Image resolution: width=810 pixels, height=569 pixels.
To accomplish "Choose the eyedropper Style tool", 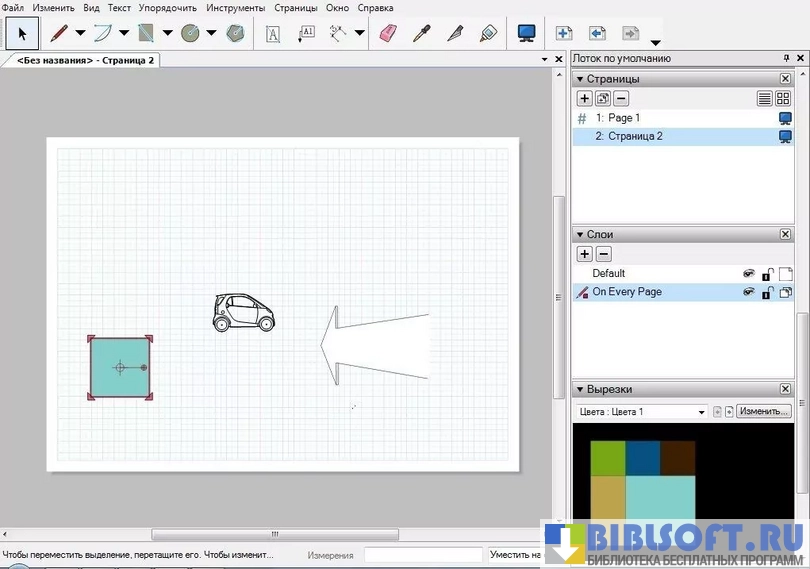I will tap(423, 33).
